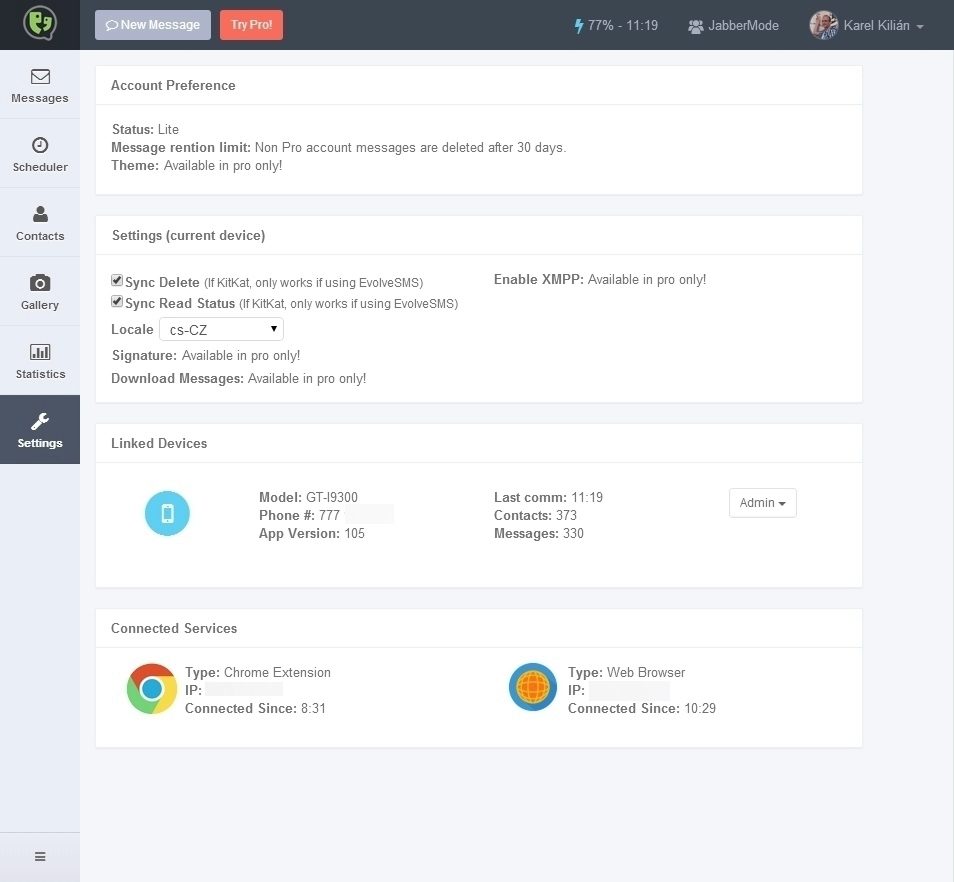Click the New Message button

(153, 25)
